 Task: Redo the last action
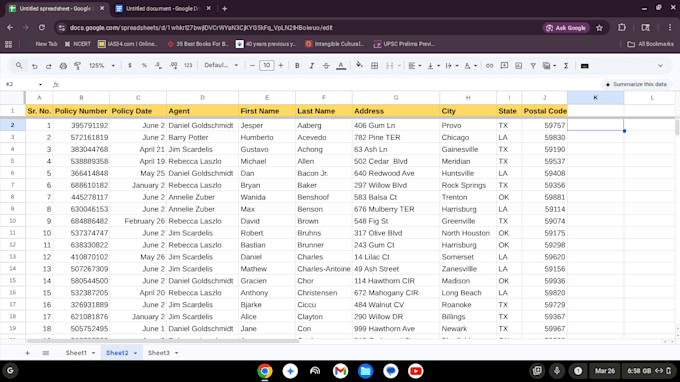coord(49,66)
